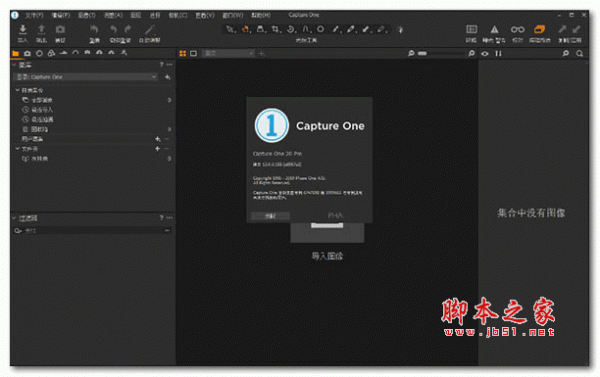
Task: Open the Capture camera tool tab
Action: (27, 53)
